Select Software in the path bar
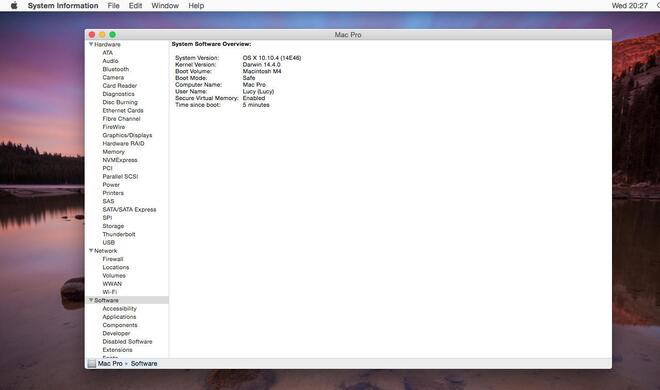Image resolution: width=660 pixels, height=390 pixels. pyautogui.click(x=144, y=363)
